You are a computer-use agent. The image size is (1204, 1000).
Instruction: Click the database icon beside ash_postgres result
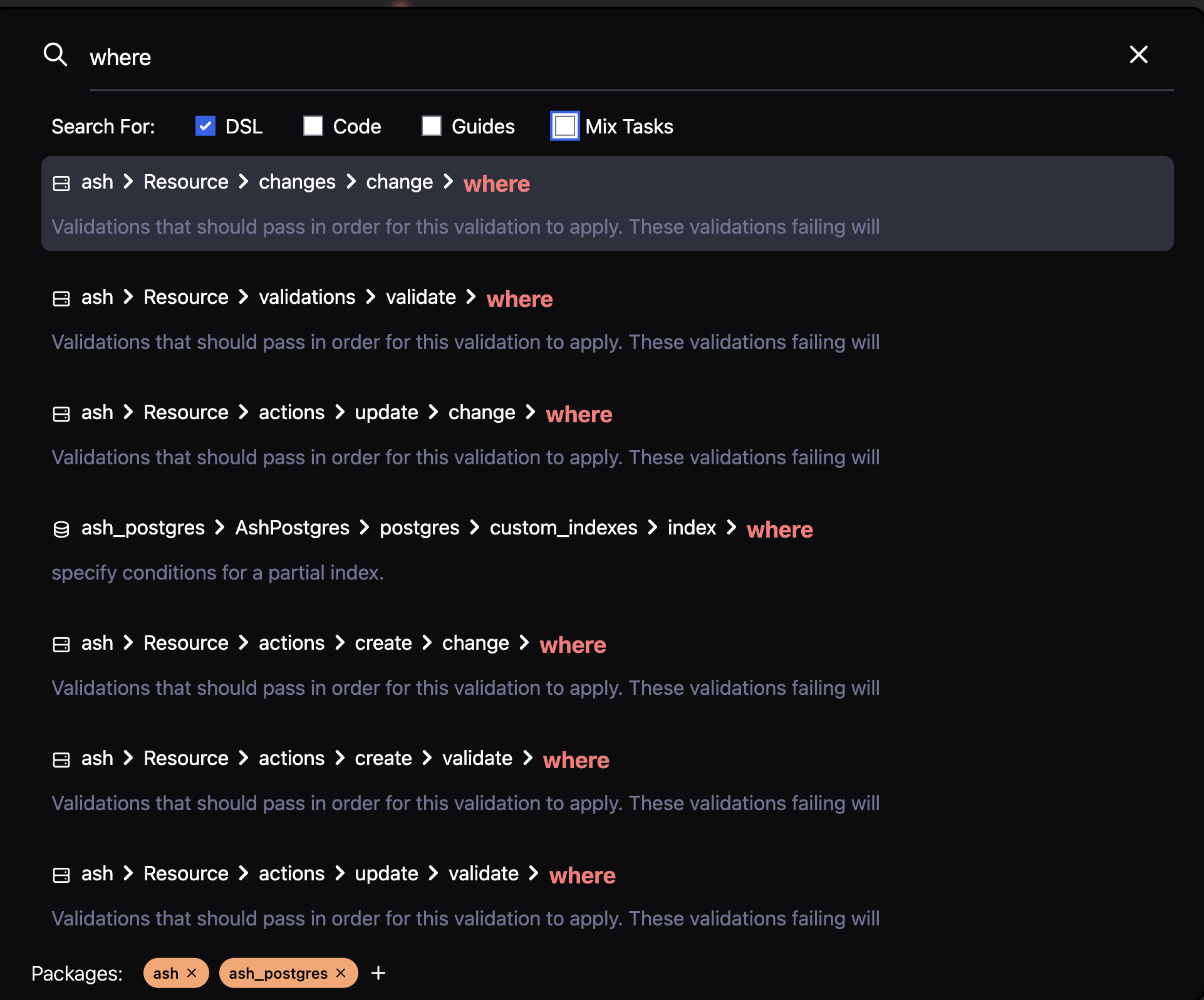pyautogui.click(x=61, y=529)
